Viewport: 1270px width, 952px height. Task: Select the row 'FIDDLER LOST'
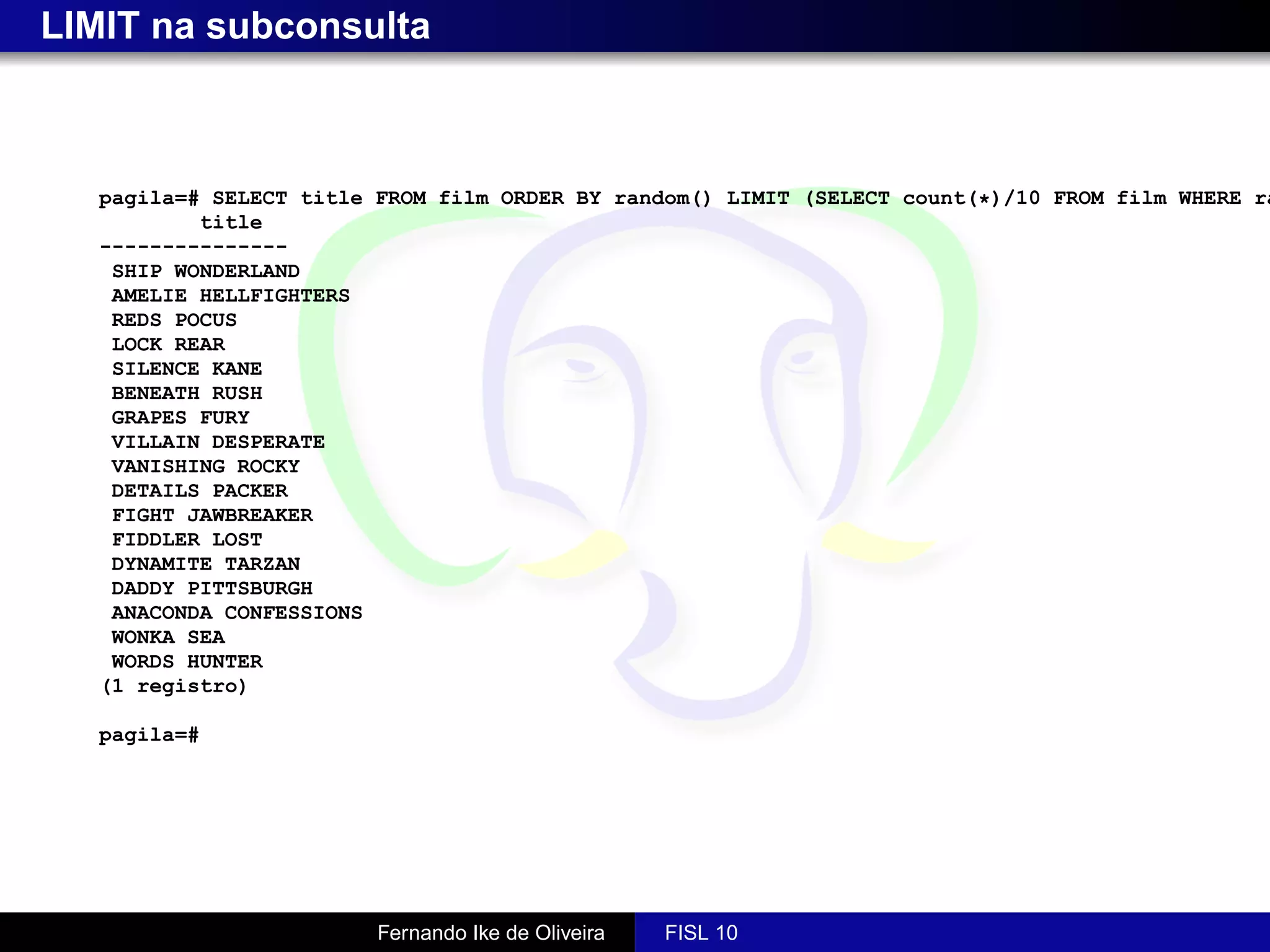(x=187, y=540)
